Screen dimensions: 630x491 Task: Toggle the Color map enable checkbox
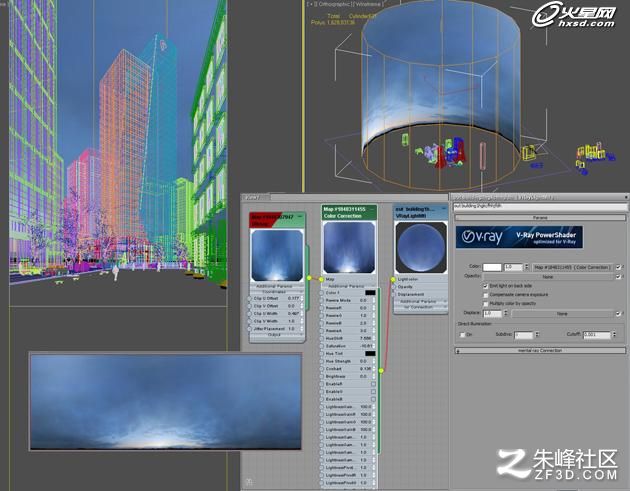[x=618, y=267]
